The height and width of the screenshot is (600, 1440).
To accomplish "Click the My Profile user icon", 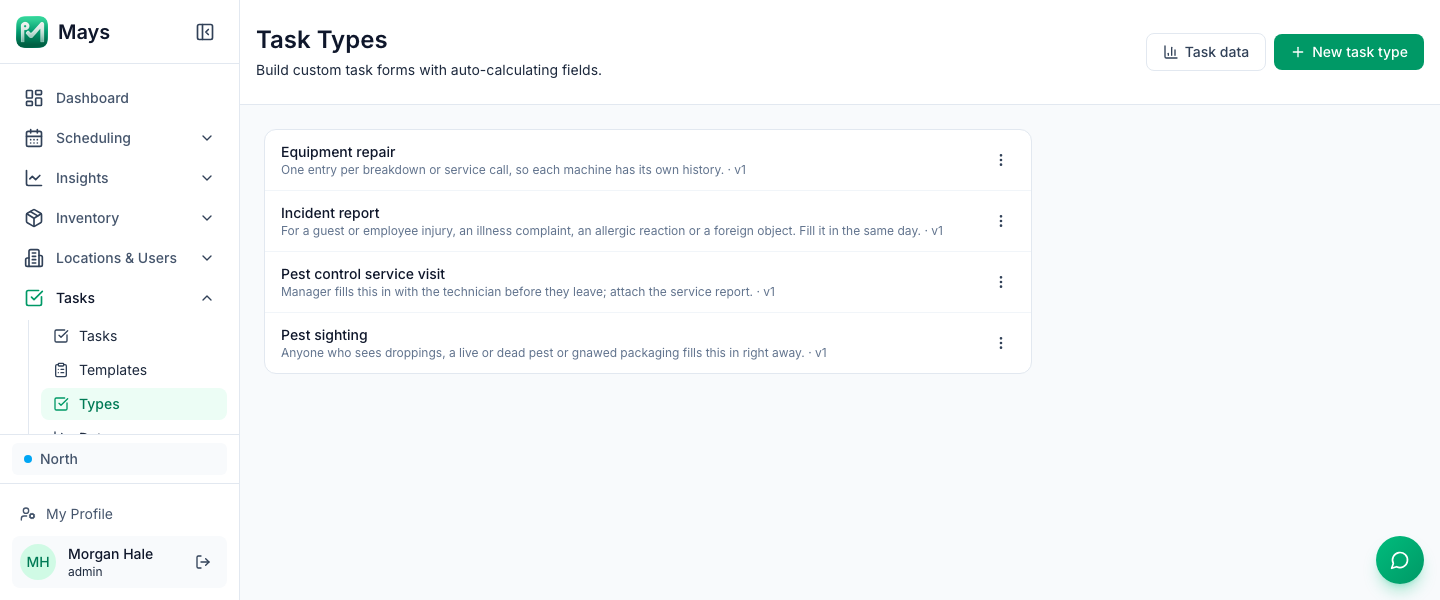I will (28, 514).
